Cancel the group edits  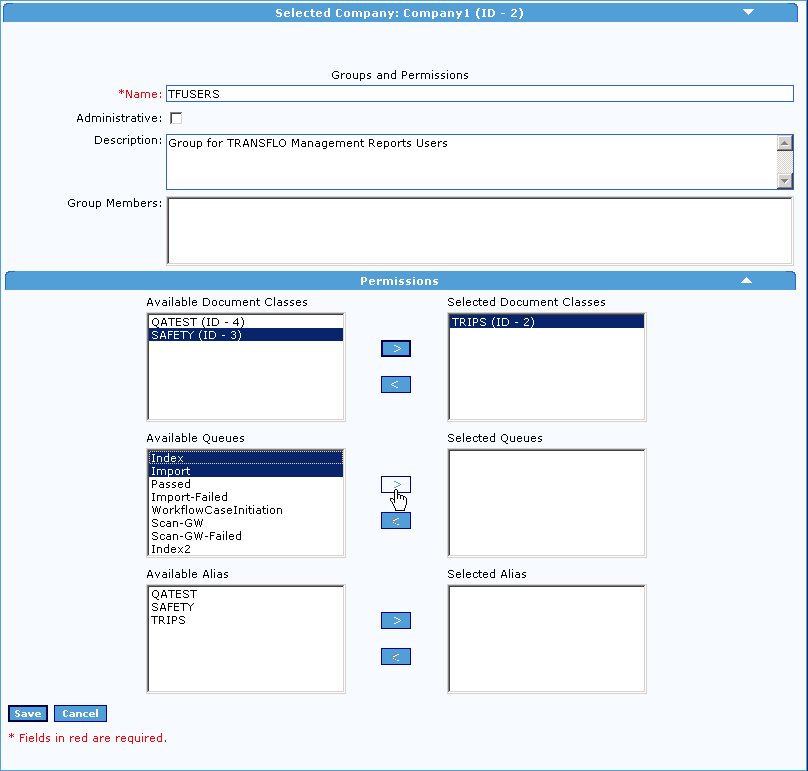pyautogui.click(x=79, y=713)
